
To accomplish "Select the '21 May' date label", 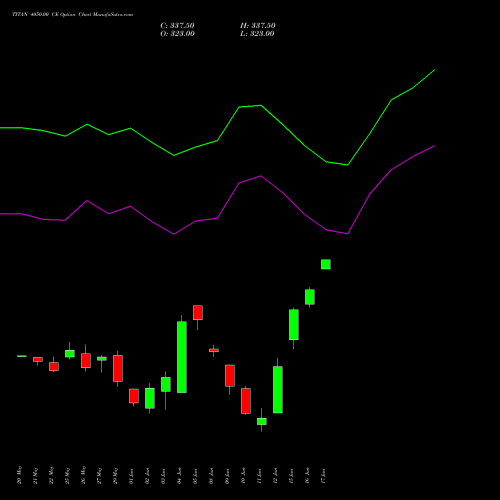I will [35, 476].
